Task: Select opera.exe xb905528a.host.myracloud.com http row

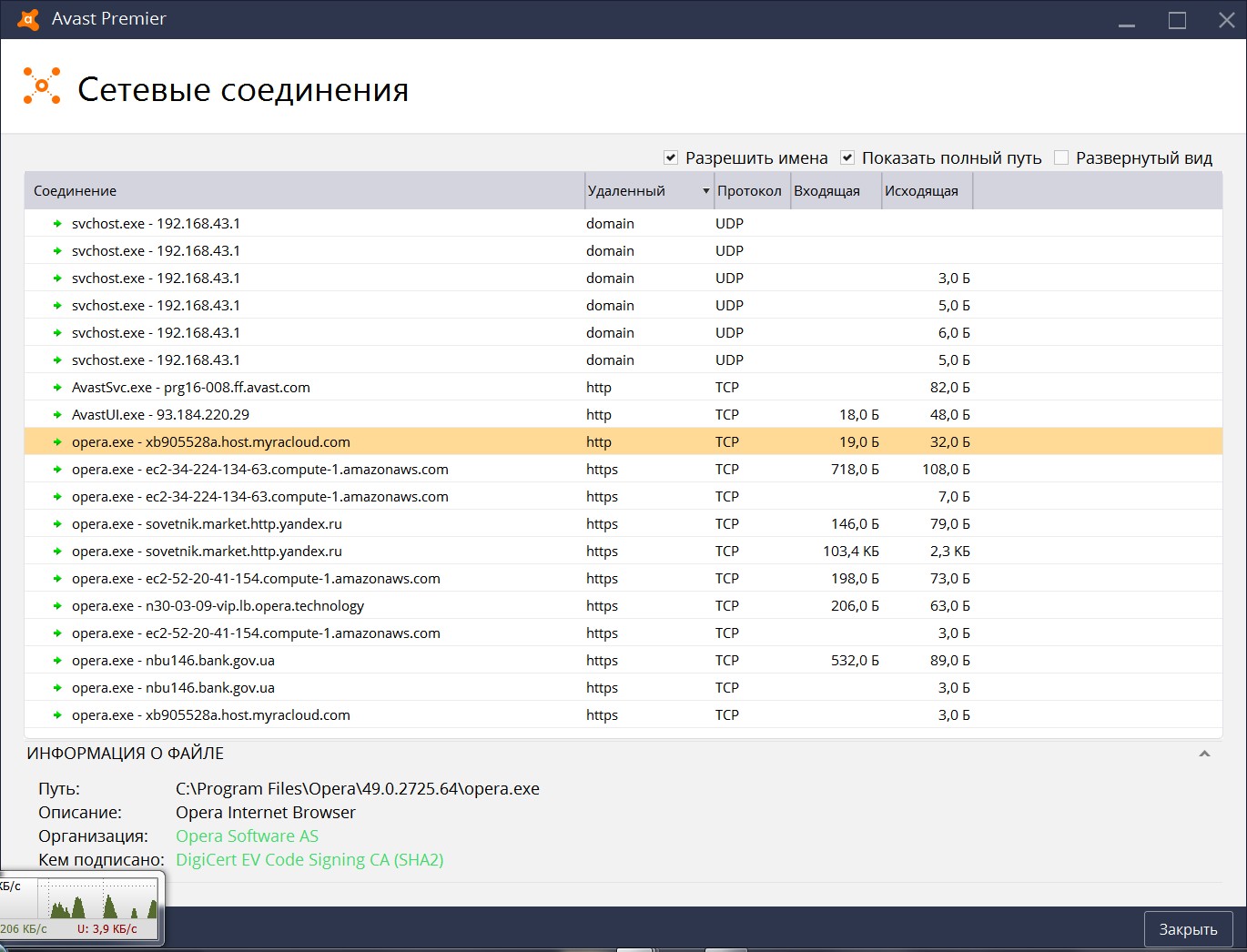Action: [623, 442]
